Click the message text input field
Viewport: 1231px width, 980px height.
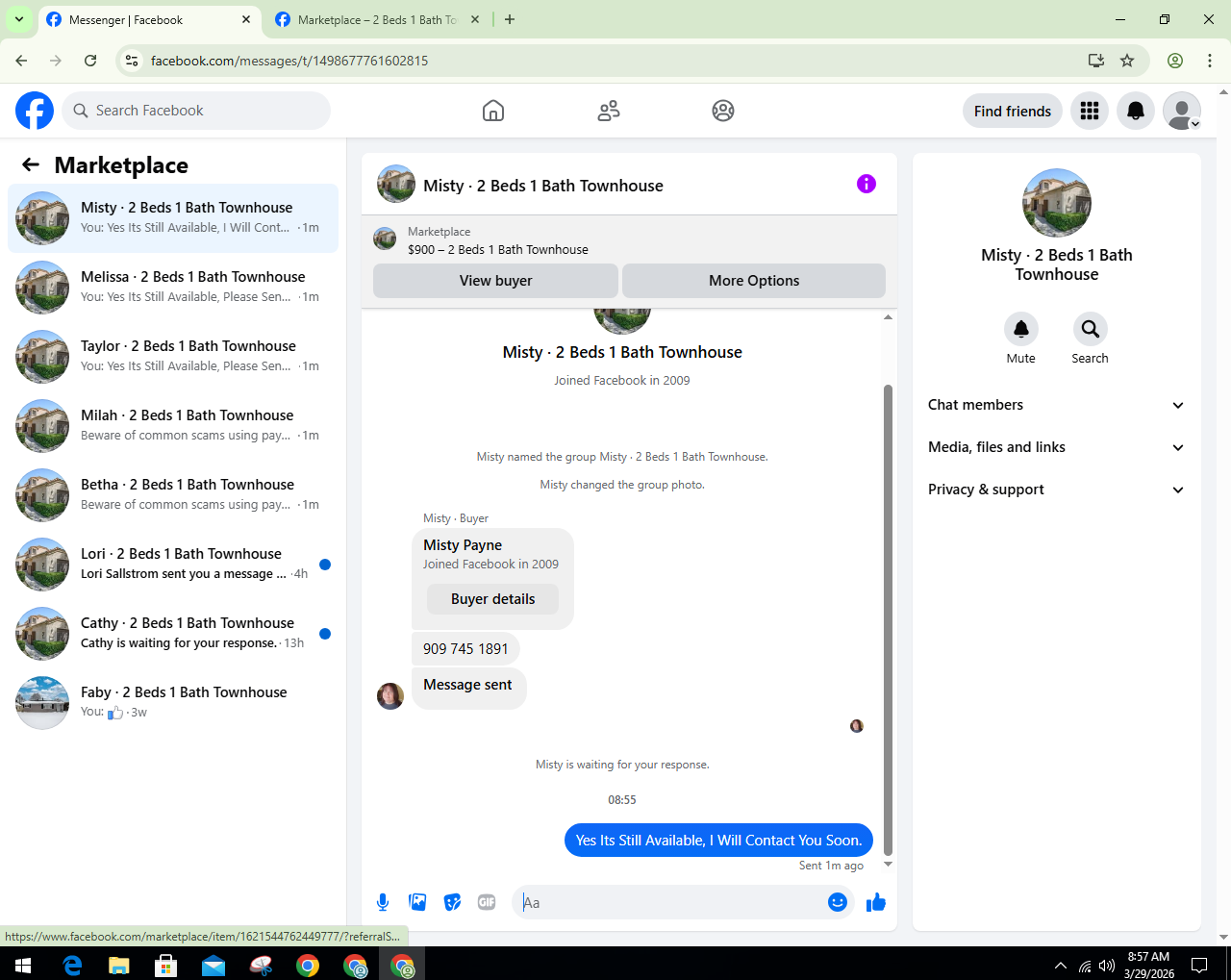[670, 902]
